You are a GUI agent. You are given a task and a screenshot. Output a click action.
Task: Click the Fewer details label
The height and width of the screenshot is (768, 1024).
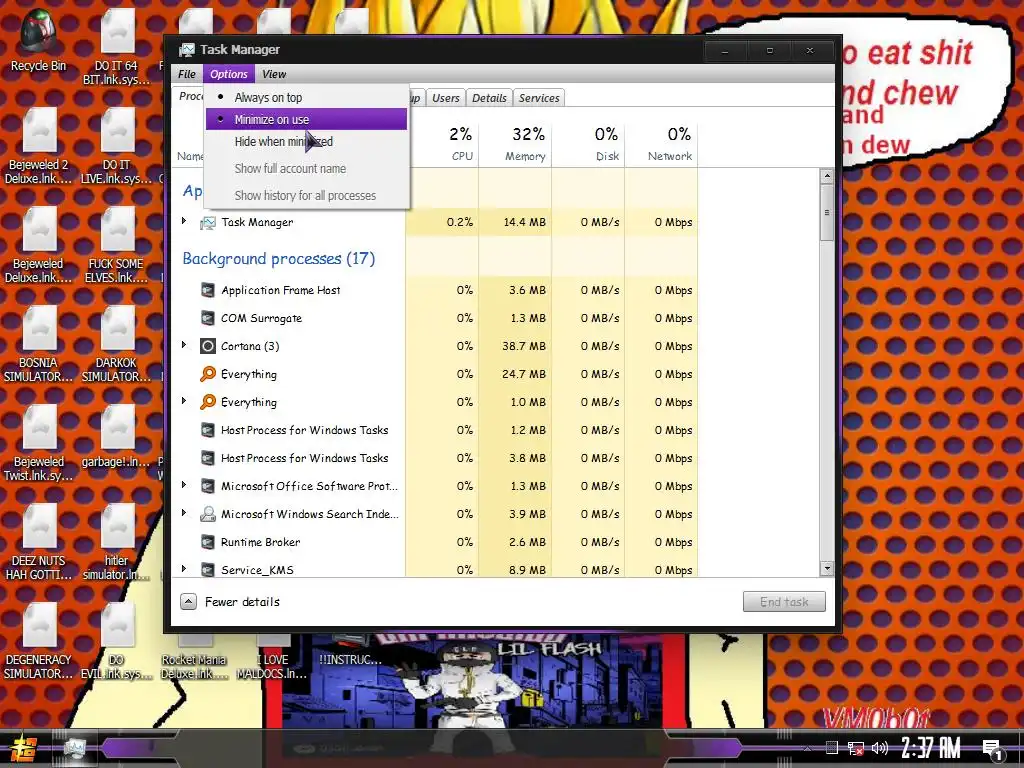coord(242,601)
